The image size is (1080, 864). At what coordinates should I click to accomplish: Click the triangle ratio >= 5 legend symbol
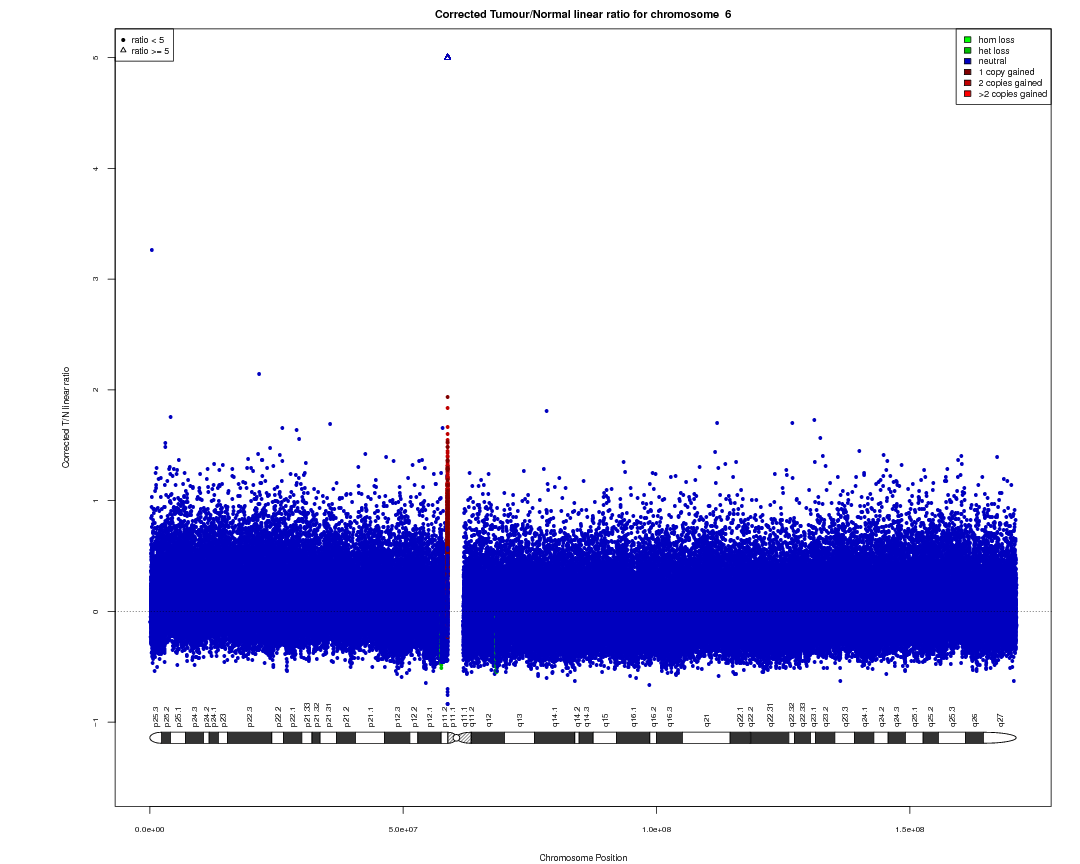pos(123,50)
